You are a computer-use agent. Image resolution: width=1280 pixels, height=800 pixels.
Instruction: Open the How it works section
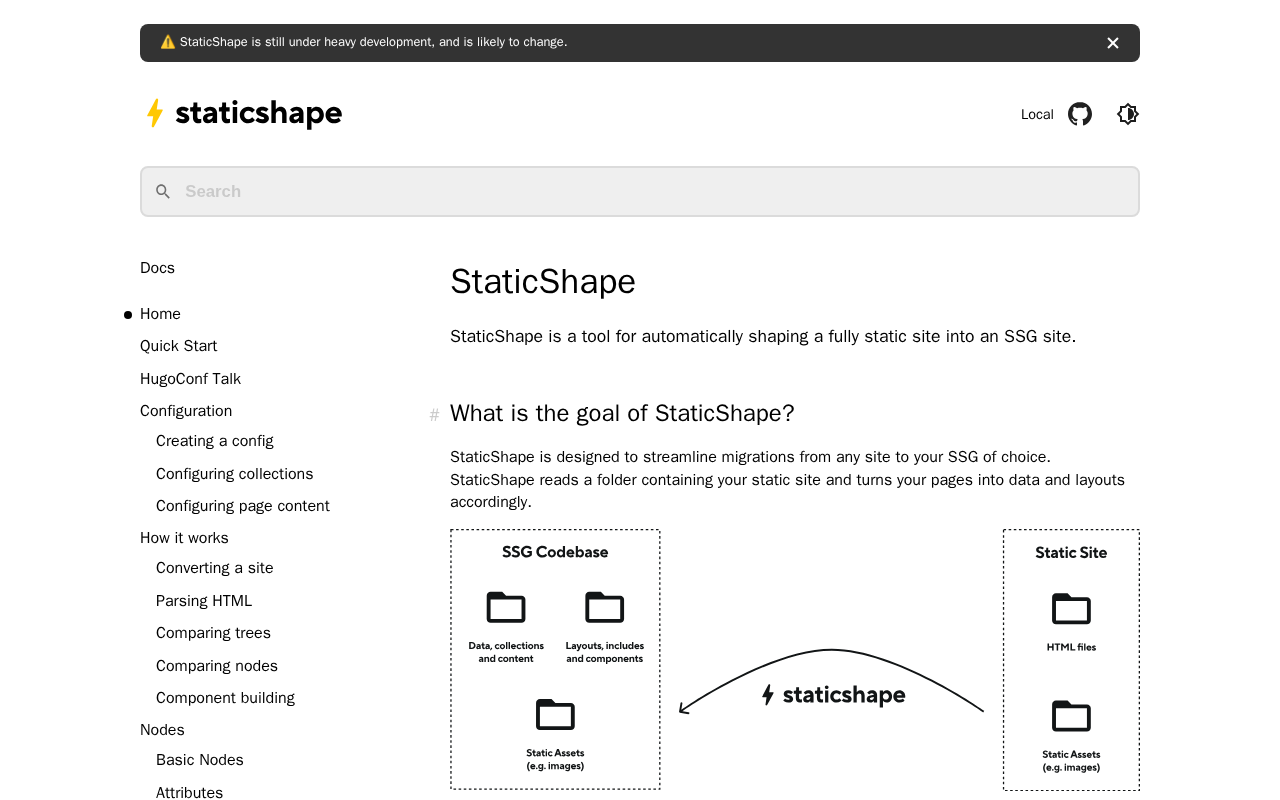pyautogui.click(x=184, y=538)
